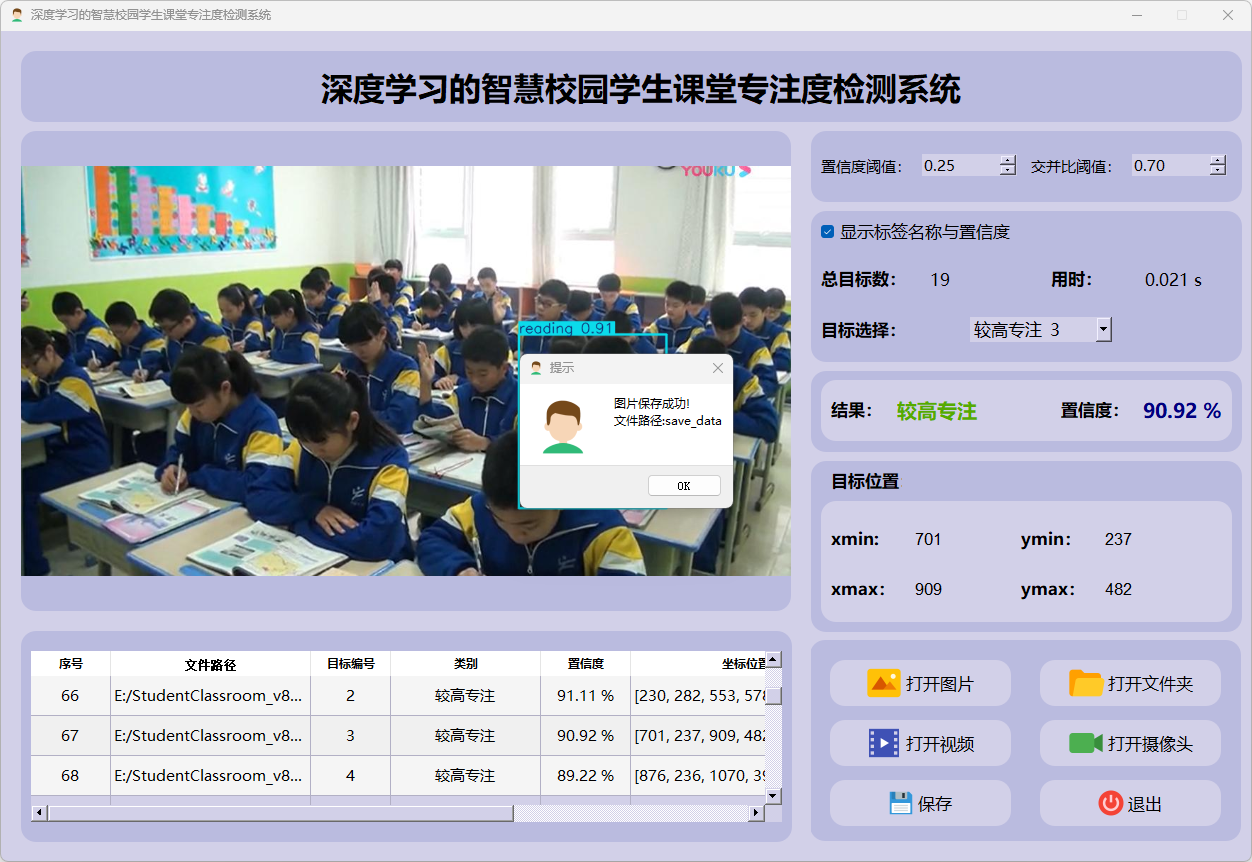Click the vertical scrollbar thumb of table
The image size is (1252, 862).
(773, 696)
